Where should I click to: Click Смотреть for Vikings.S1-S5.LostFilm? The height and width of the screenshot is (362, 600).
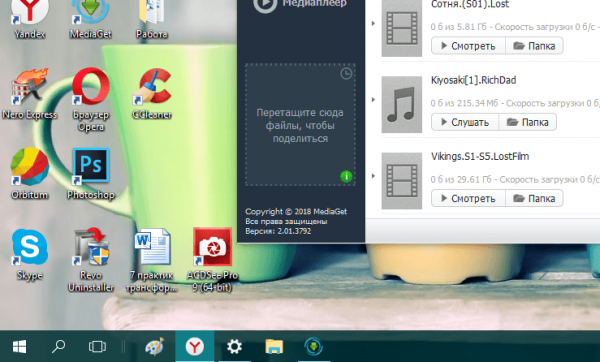(468, 198)
